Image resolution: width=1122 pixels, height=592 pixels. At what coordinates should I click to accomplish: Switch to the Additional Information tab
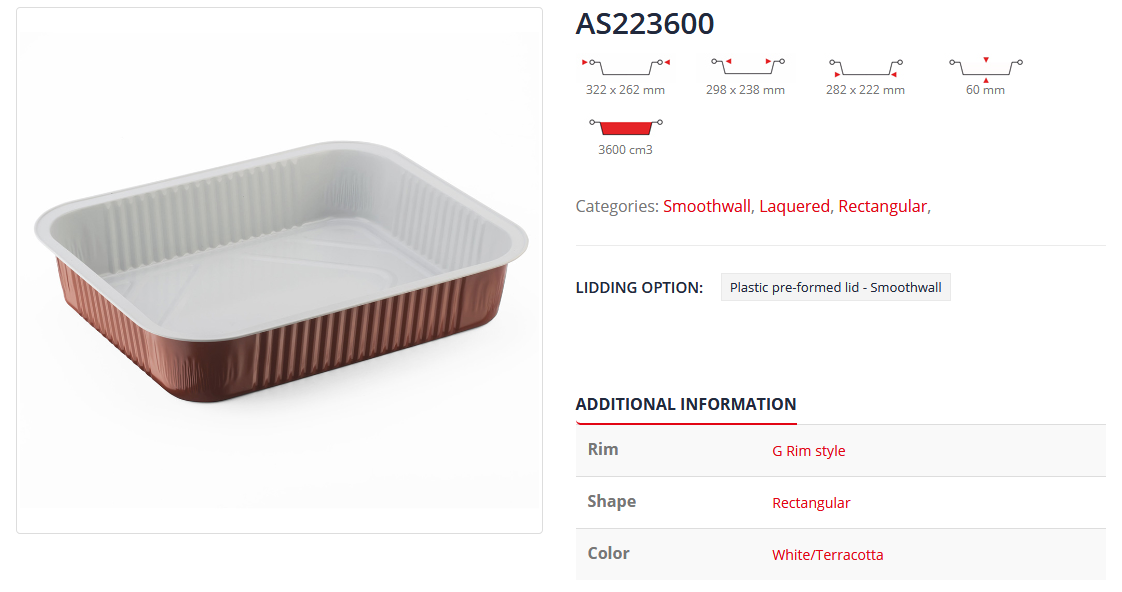click(x=686, y=404)
